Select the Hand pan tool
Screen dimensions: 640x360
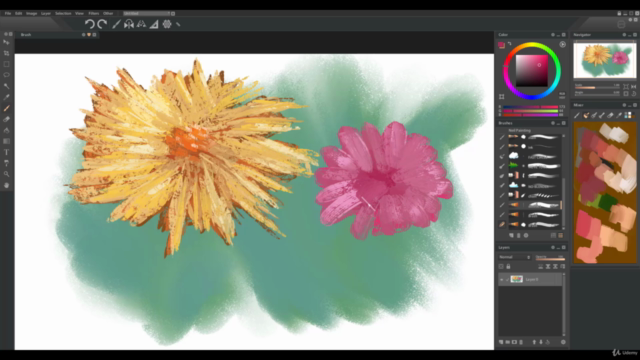pyautogui.click(x=6, y=185)
